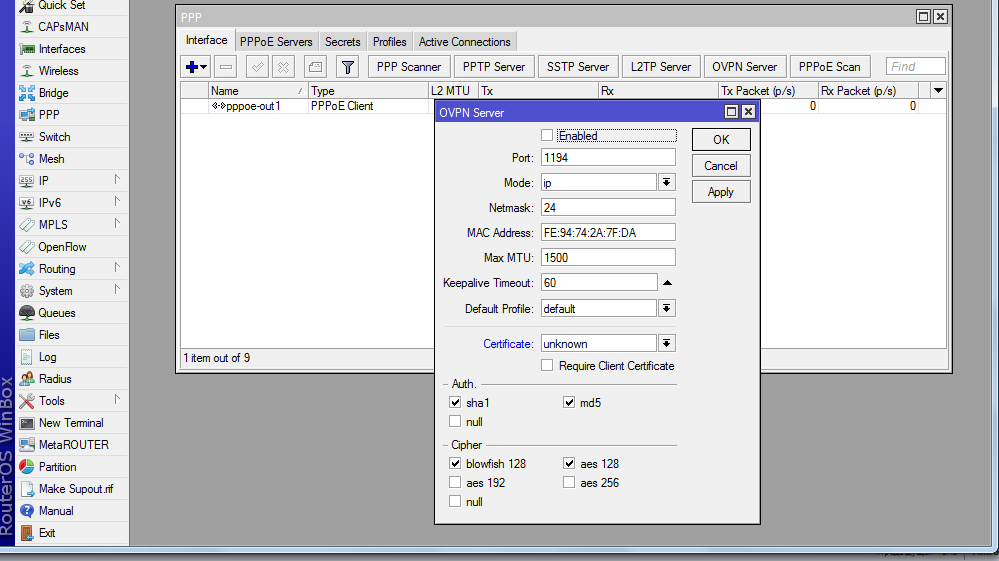Toggle Require Client Certificate checkbox

click(547, 366)
